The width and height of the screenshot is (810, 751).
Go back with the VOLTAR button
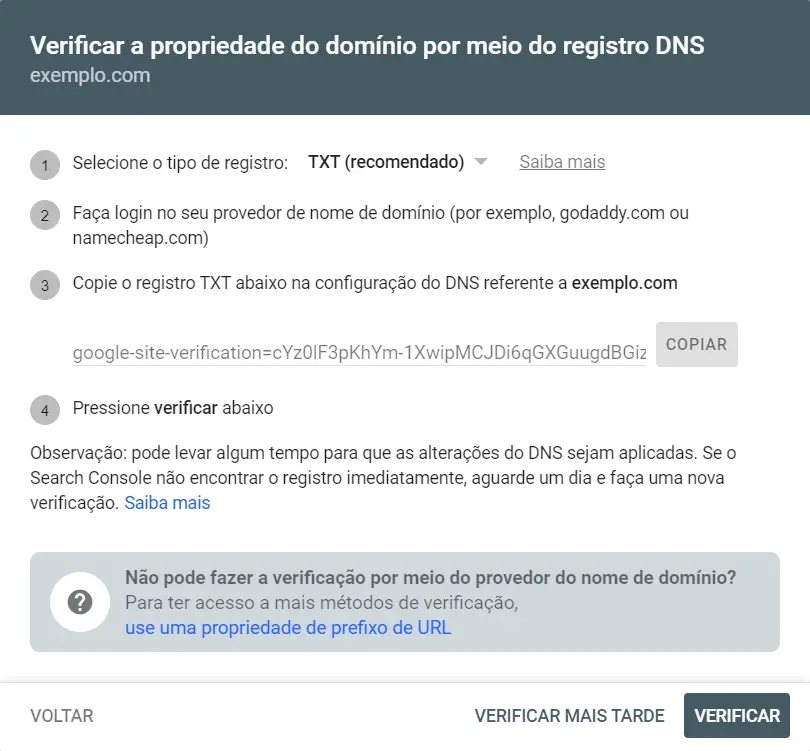pos(61,716)
